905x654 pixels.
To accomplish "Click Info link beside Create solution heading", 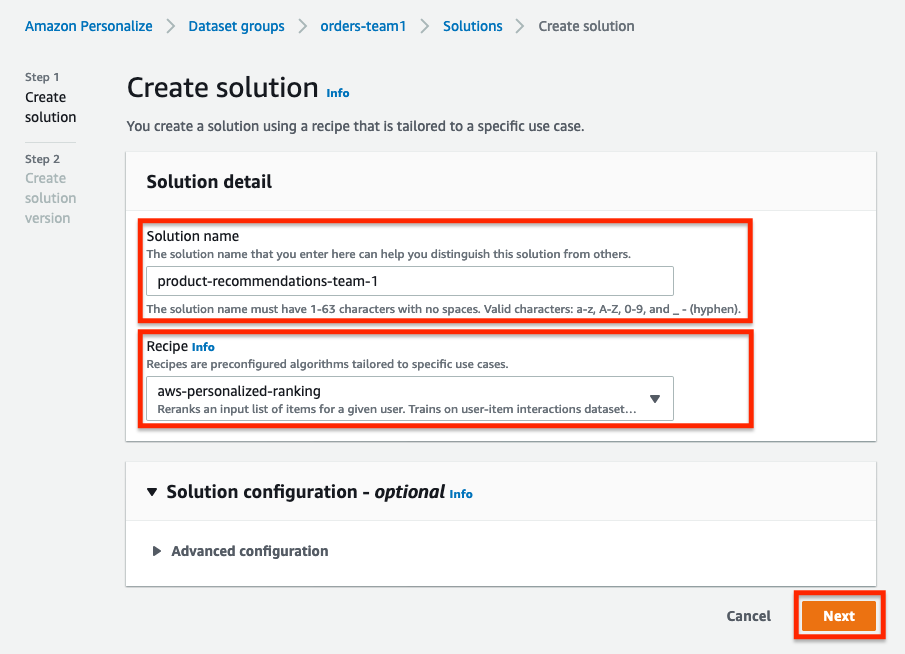I will pos(338,93).
